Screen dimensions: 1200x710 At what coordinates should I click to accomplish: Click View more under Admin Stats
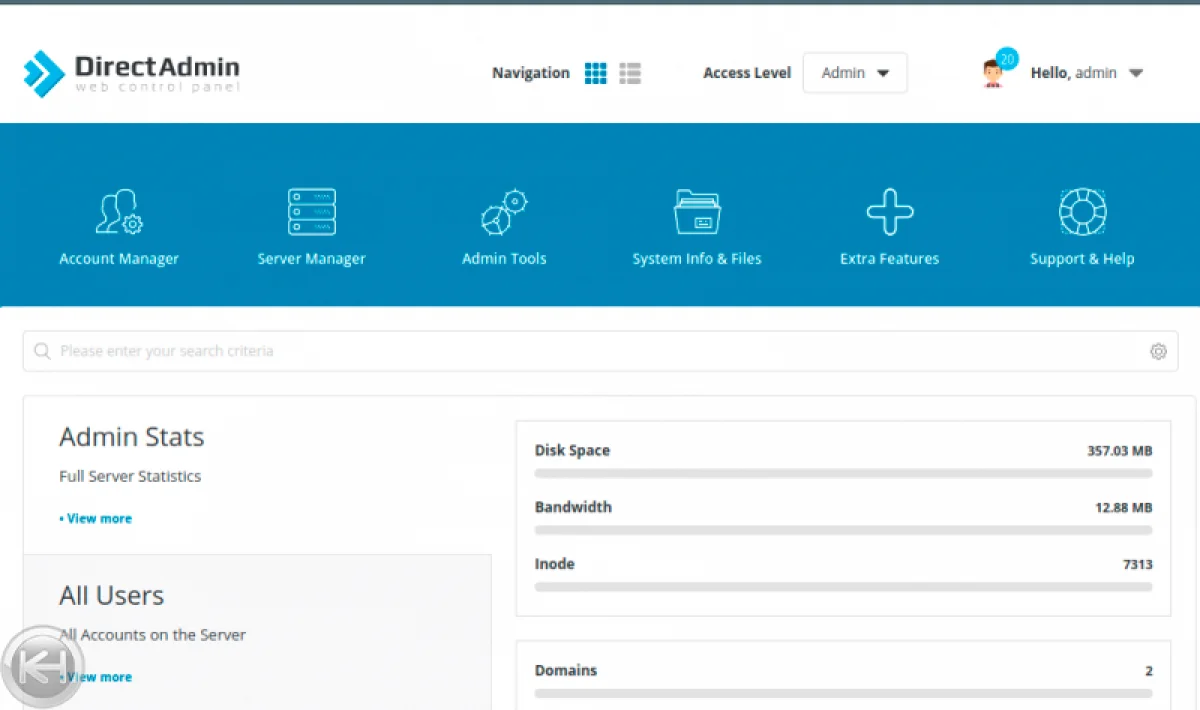(x=97, y=518)
